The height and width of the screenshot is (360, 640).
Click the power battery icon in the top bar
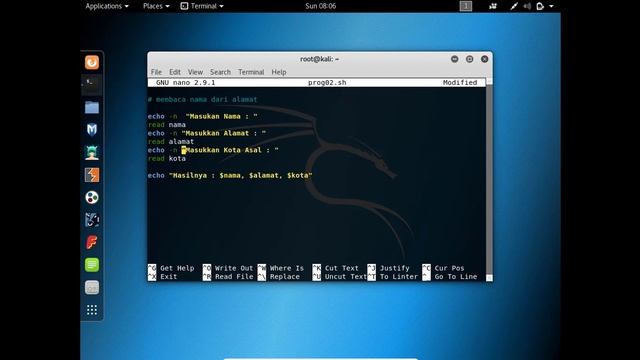click(x=540, y=6)
